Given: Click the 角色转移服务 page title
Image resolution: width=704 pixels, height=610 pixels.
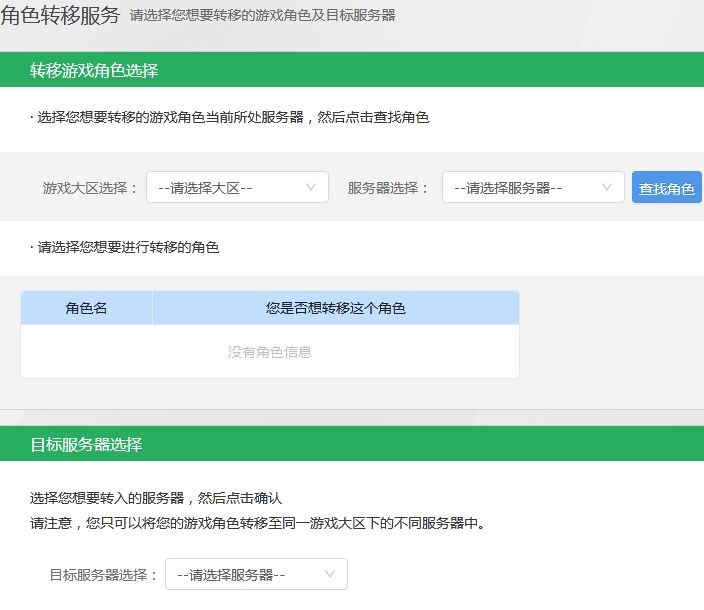Looking at the screenshot, I should 60,15.
